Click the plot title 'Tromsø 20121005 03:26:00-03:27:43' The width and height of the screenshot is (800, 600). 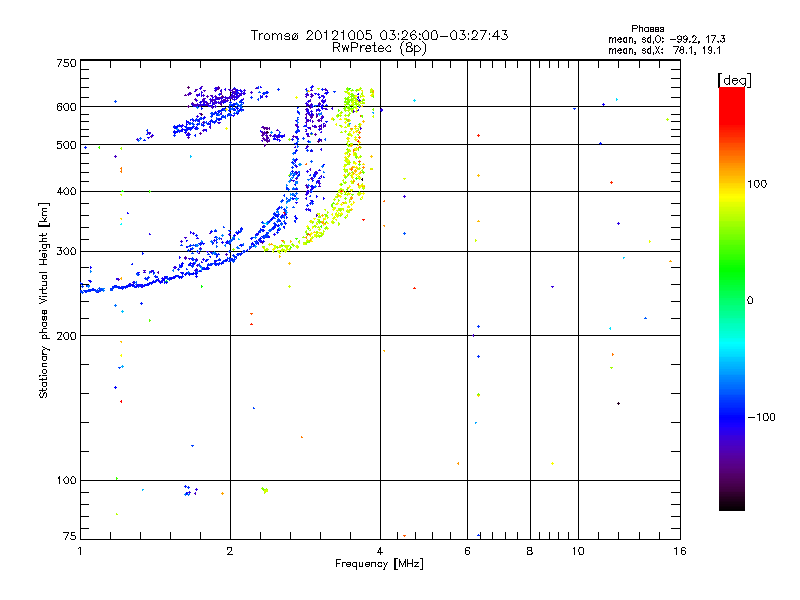click(x=379, y=35)
